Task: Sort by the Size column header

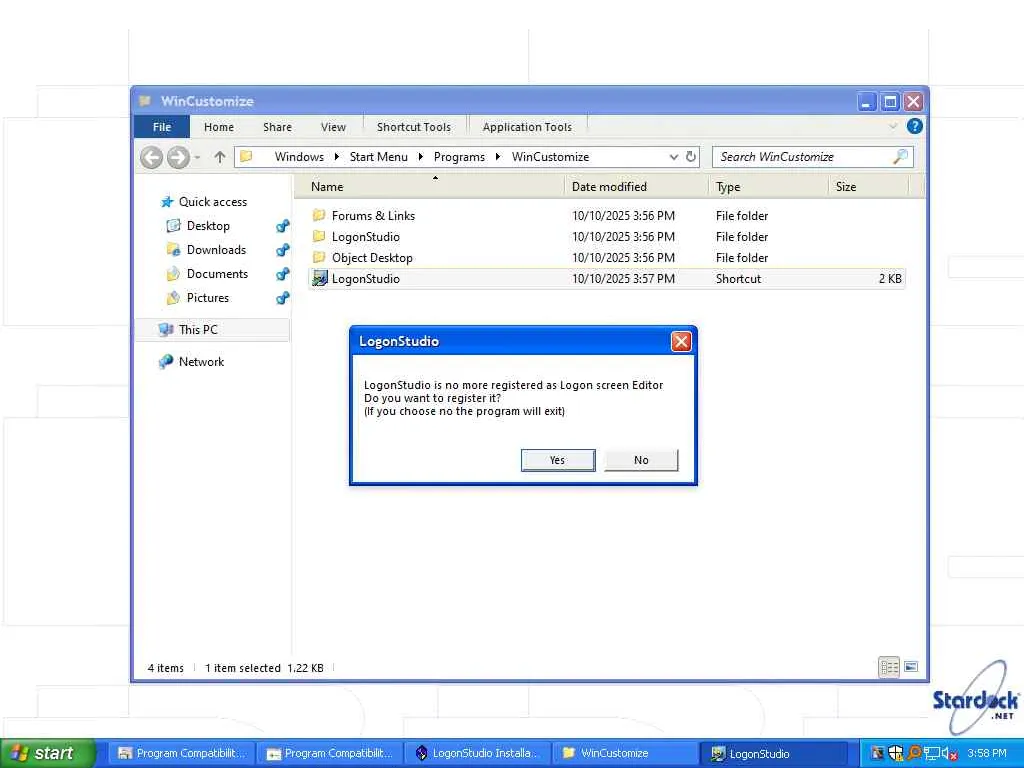Action: coord(869,187)
